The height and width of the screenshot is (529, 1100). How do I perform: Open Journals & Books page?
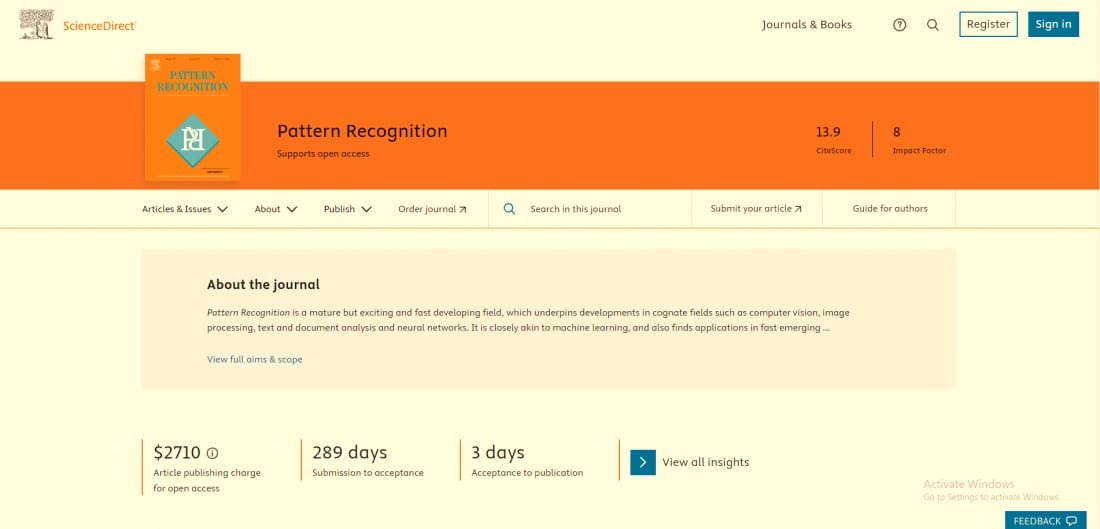[x=807, y=25]
